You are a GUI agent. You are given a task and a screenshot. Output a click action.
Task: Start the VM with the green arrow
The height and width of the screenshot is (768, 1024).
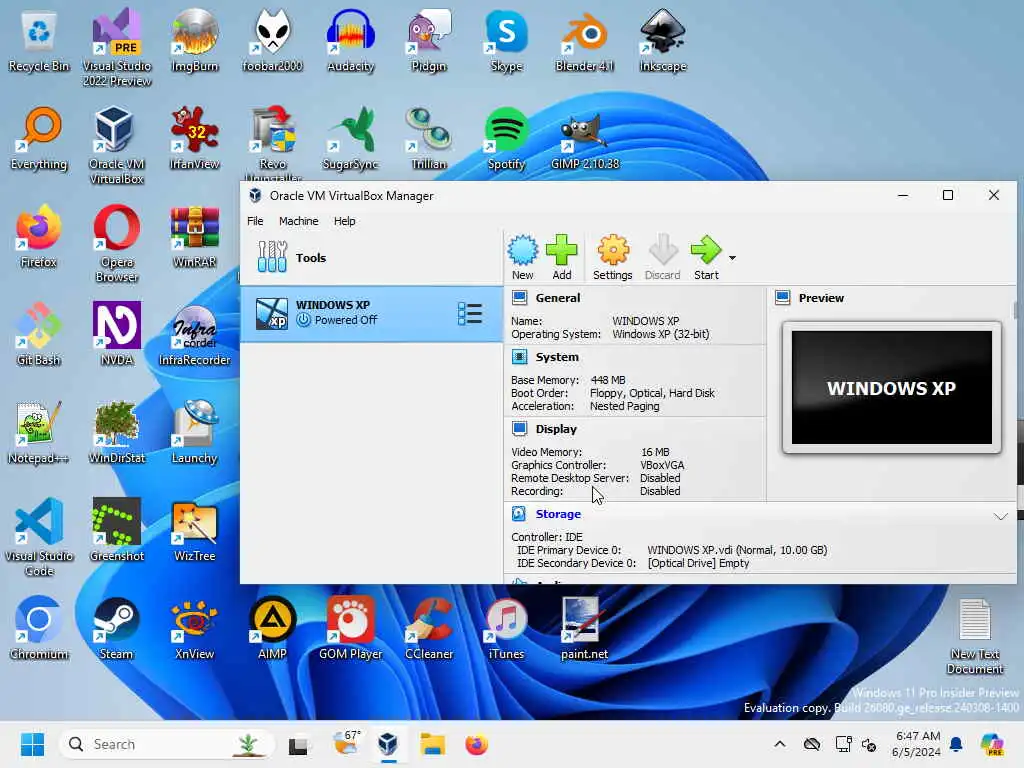pos(706,257)
